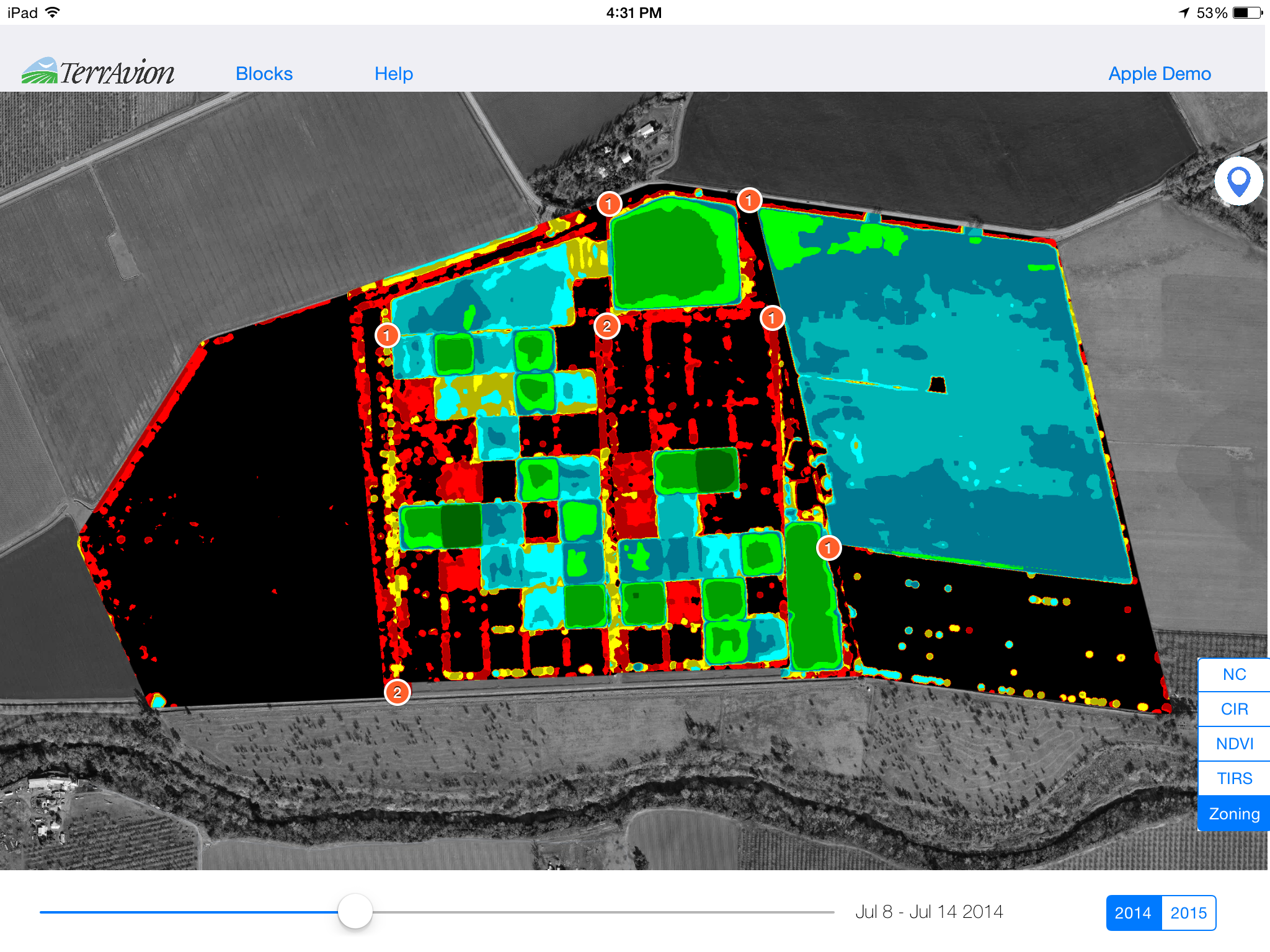Switch to the 2015 year toggle
Image resolution: width=1270 pixels, height=952 pixels.
(1188, 912)
